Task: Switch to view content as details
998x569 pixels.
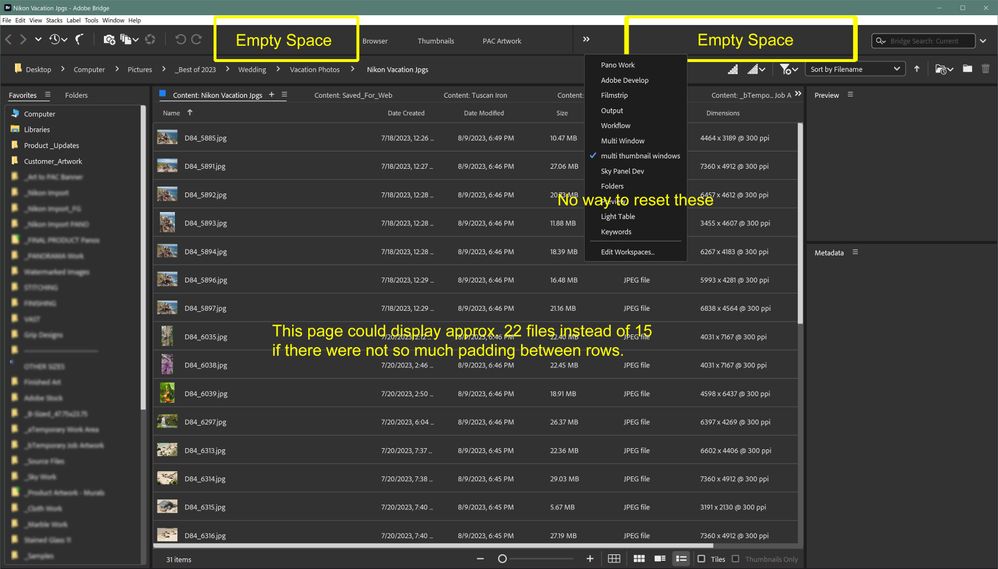Action: [x=660, y=559]
